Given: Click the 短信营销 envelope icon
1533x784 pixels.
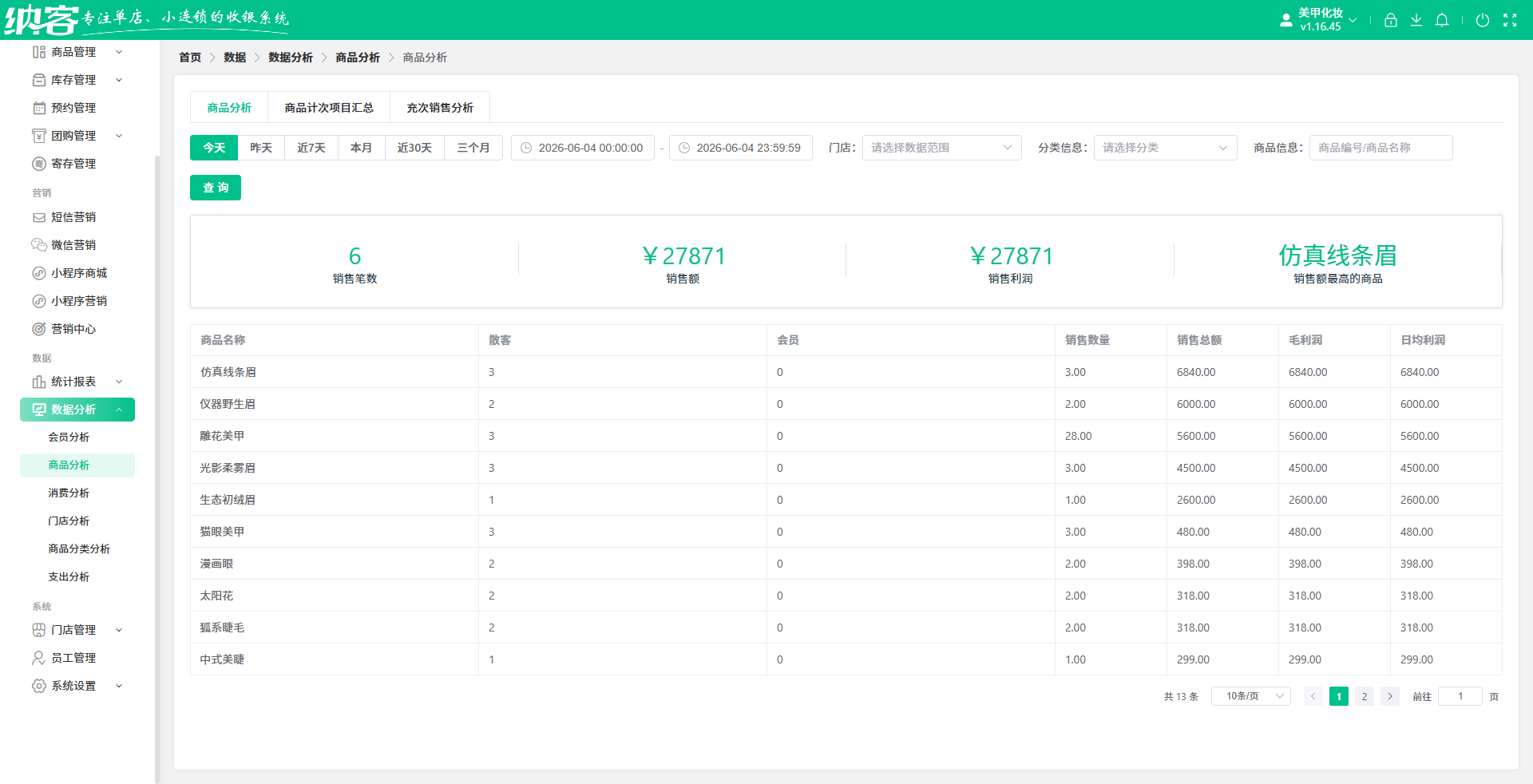Looking at the screenshot, I should click(x=38, y=217).
